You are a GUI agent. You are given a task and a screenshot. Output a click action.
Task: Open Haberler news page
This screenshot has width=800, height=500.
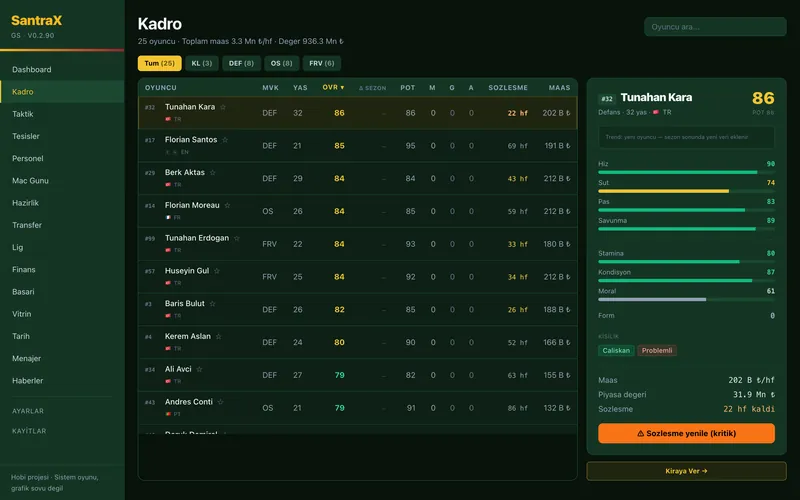click(62, 381)
